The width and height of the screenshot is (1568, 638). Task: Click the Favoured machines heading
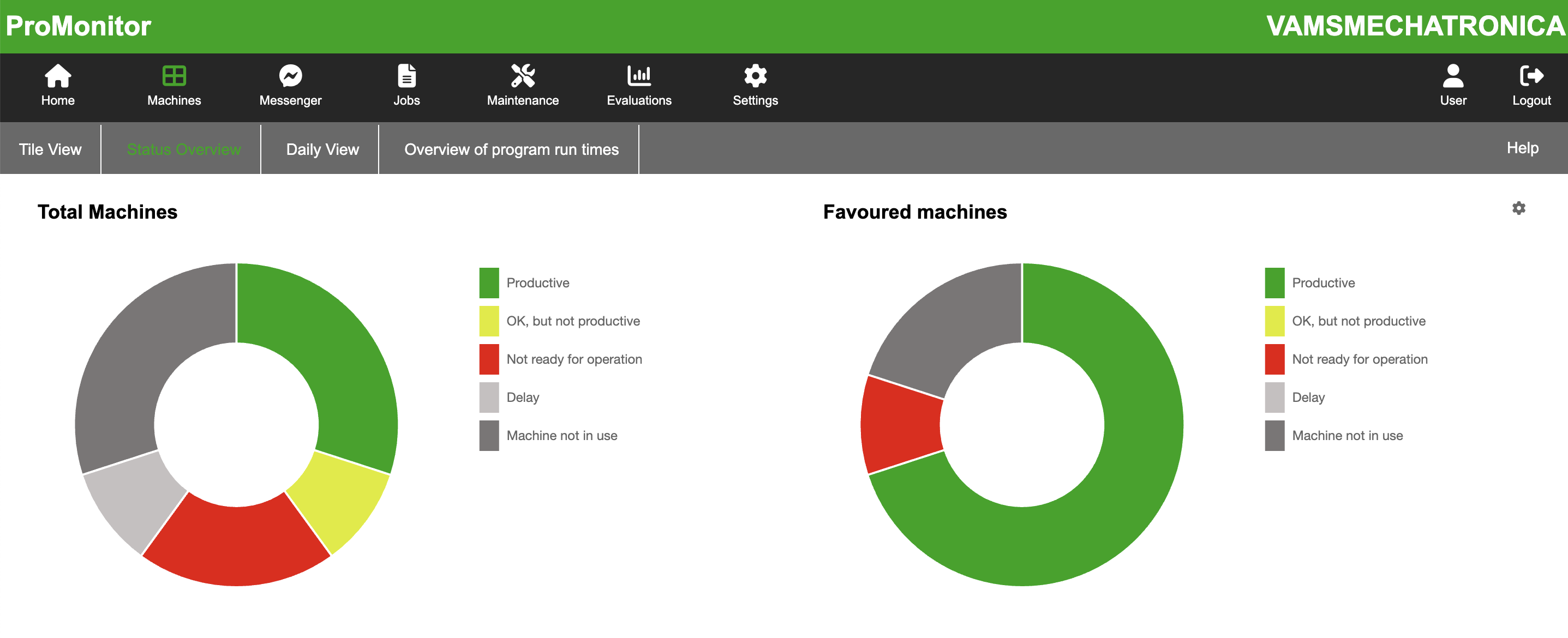(x=915, y=212)
